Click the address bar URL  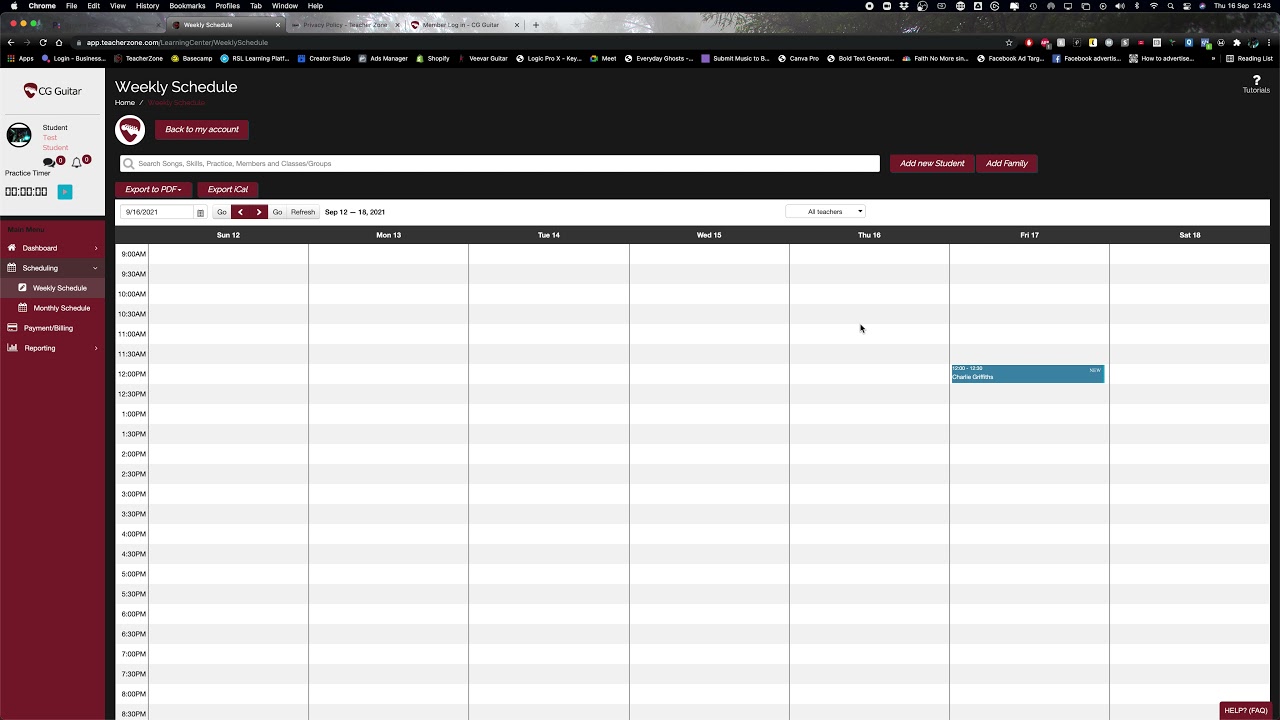coord(177,43)
